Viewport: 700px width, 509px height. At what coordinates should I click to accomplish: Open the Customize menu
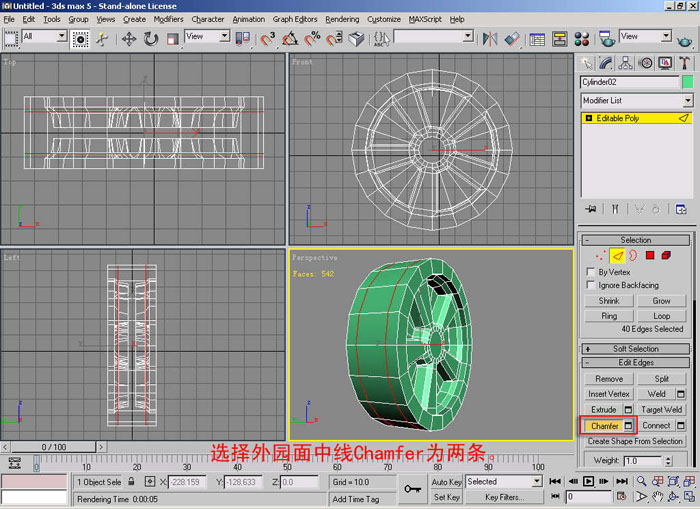(x=384, y=19)
